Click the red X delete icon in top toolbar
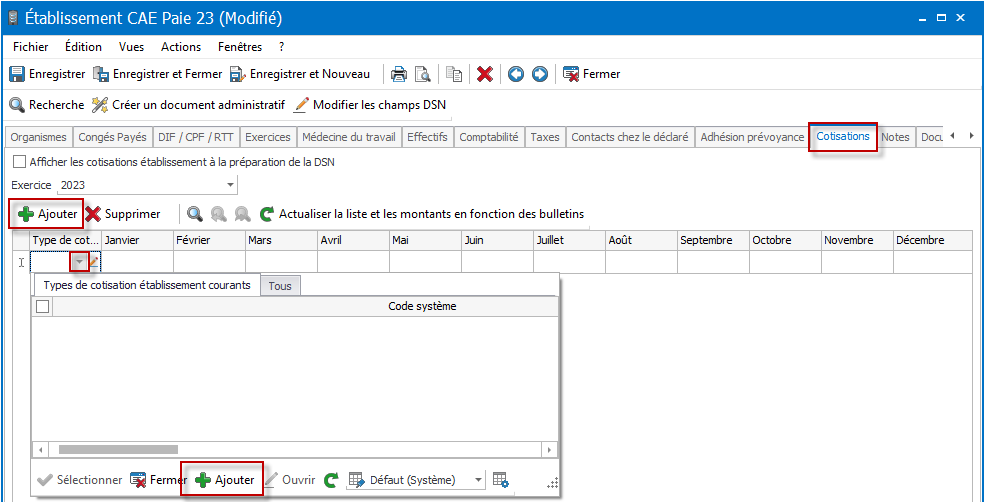The height and width of the screenshot is (502, 985). click(484, 74)
